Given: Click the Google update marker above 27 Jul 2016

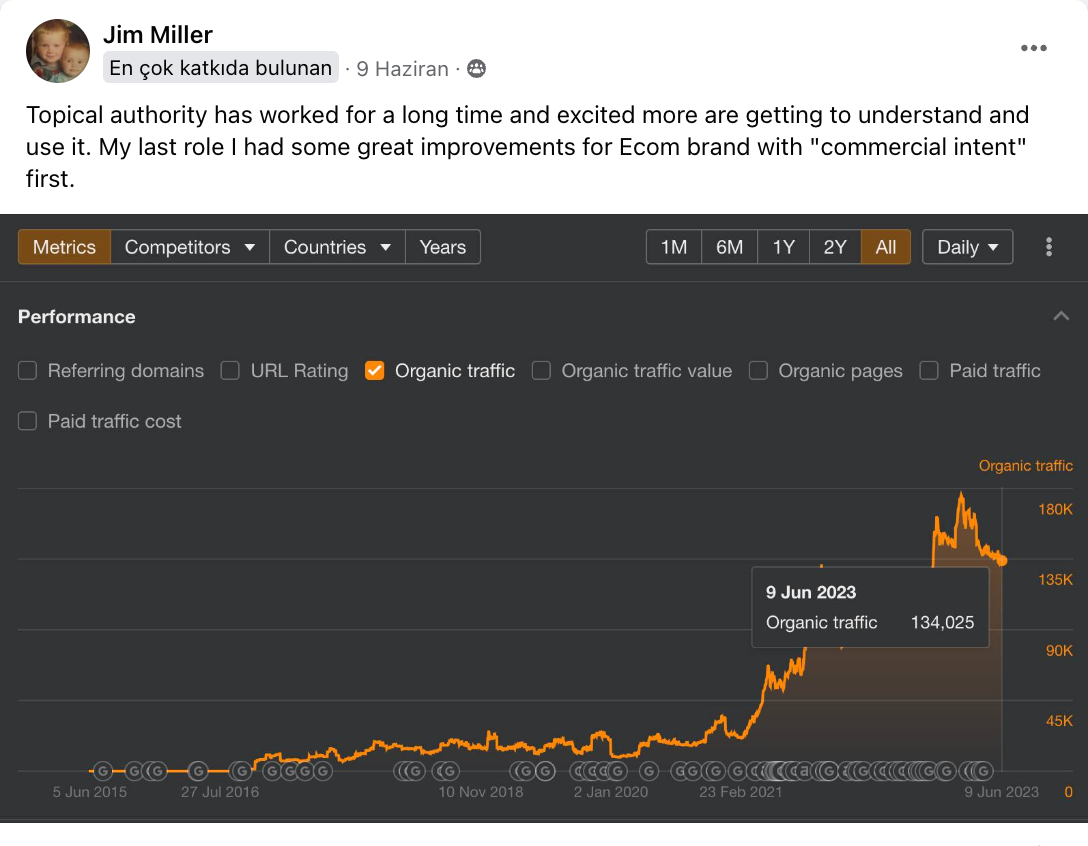Looking at the screenshot, I should (x=240, y=771).
